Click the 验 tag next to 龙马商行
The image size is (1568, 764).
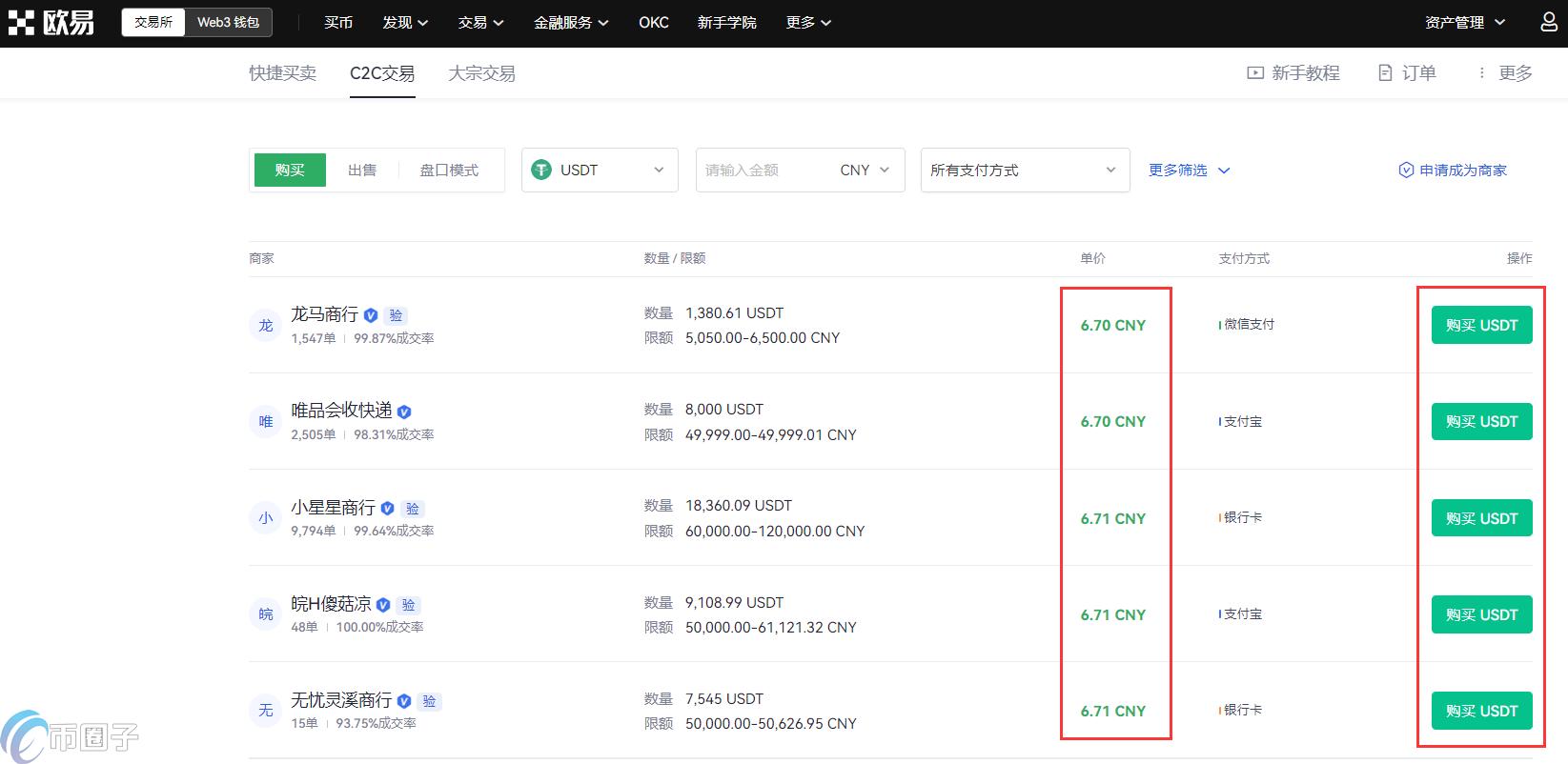click(396, 315)
